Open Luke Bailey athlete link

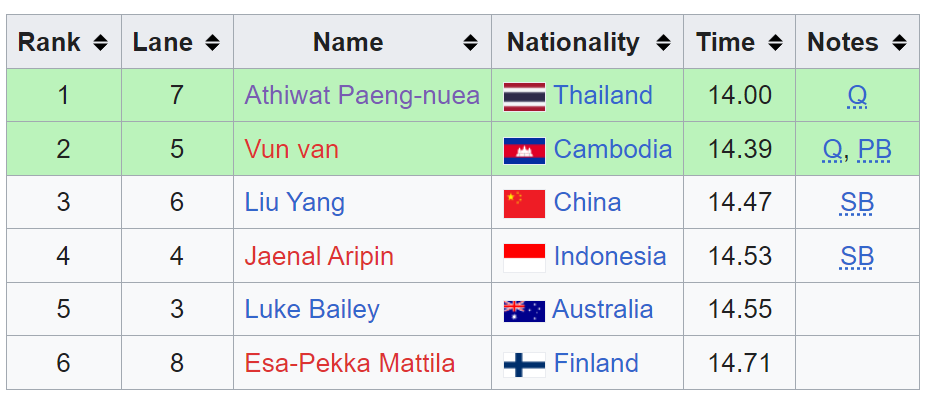point(312,310)
